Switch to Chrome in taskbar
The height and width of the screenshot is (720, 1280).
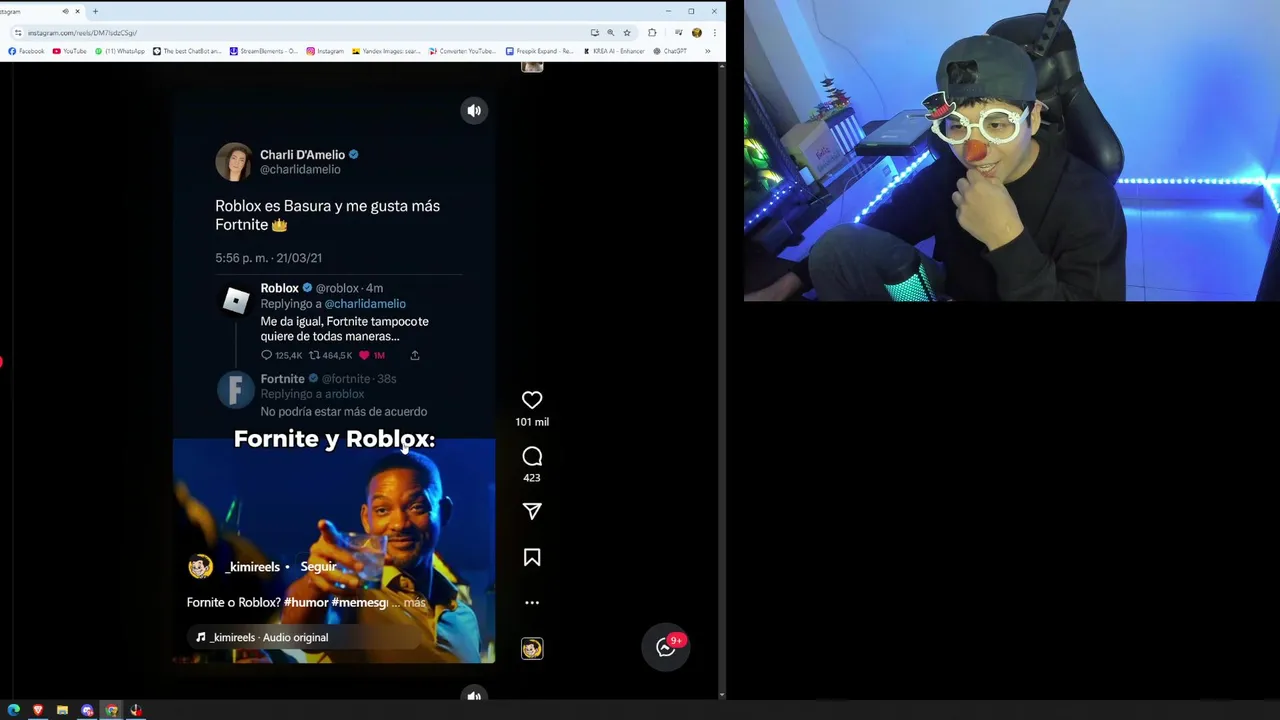[x=111, y=710]
